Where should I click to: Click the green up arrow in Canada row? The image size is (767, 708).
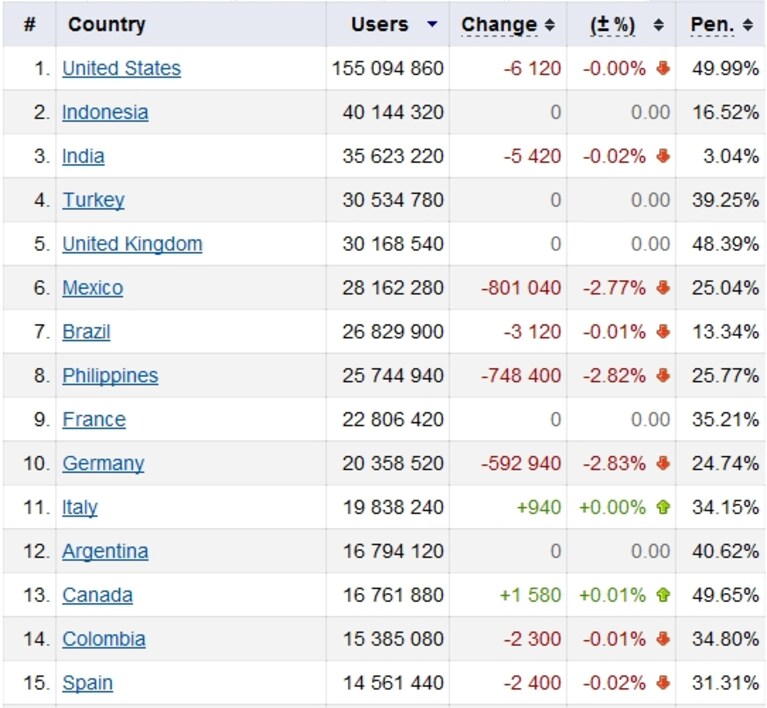coord(663,595)
